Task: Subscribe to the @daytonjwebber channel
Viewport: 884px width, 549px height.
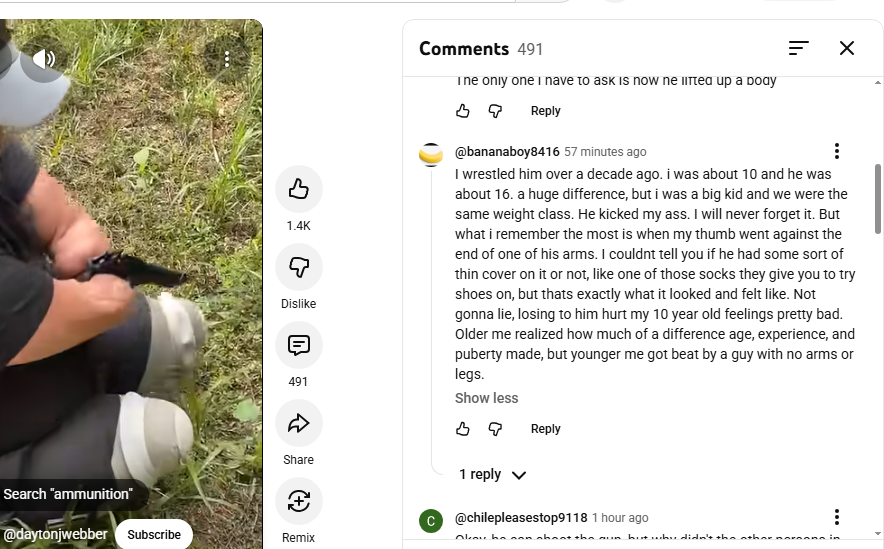Action: (154, 534)
